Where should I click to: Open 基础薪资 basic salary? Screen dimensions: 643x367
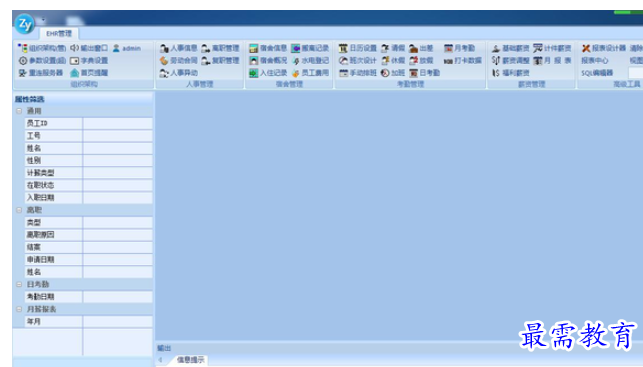(511, 48)
